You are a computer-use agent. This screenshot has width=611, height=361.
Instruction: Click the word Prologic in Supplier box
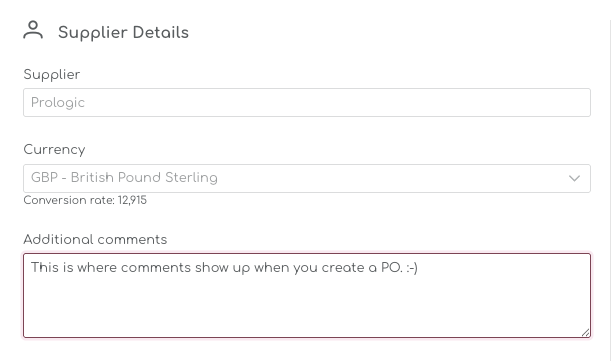coord(58,103)
